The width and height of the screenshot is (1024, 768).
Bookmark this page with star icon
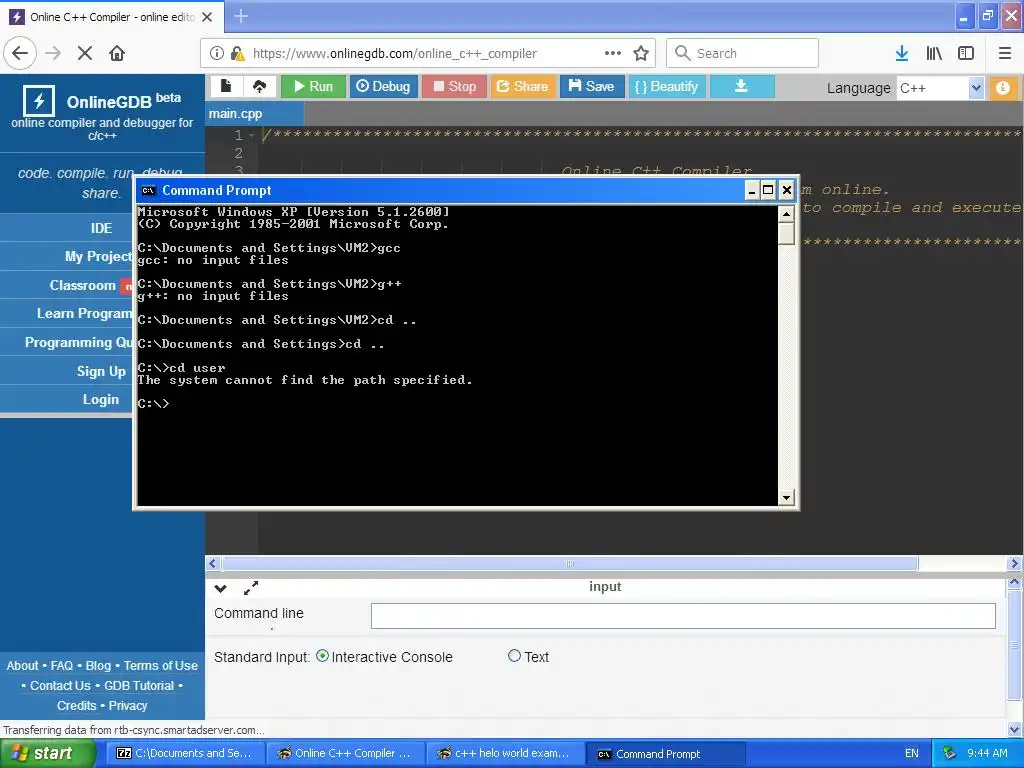click(x=641, y=54)
